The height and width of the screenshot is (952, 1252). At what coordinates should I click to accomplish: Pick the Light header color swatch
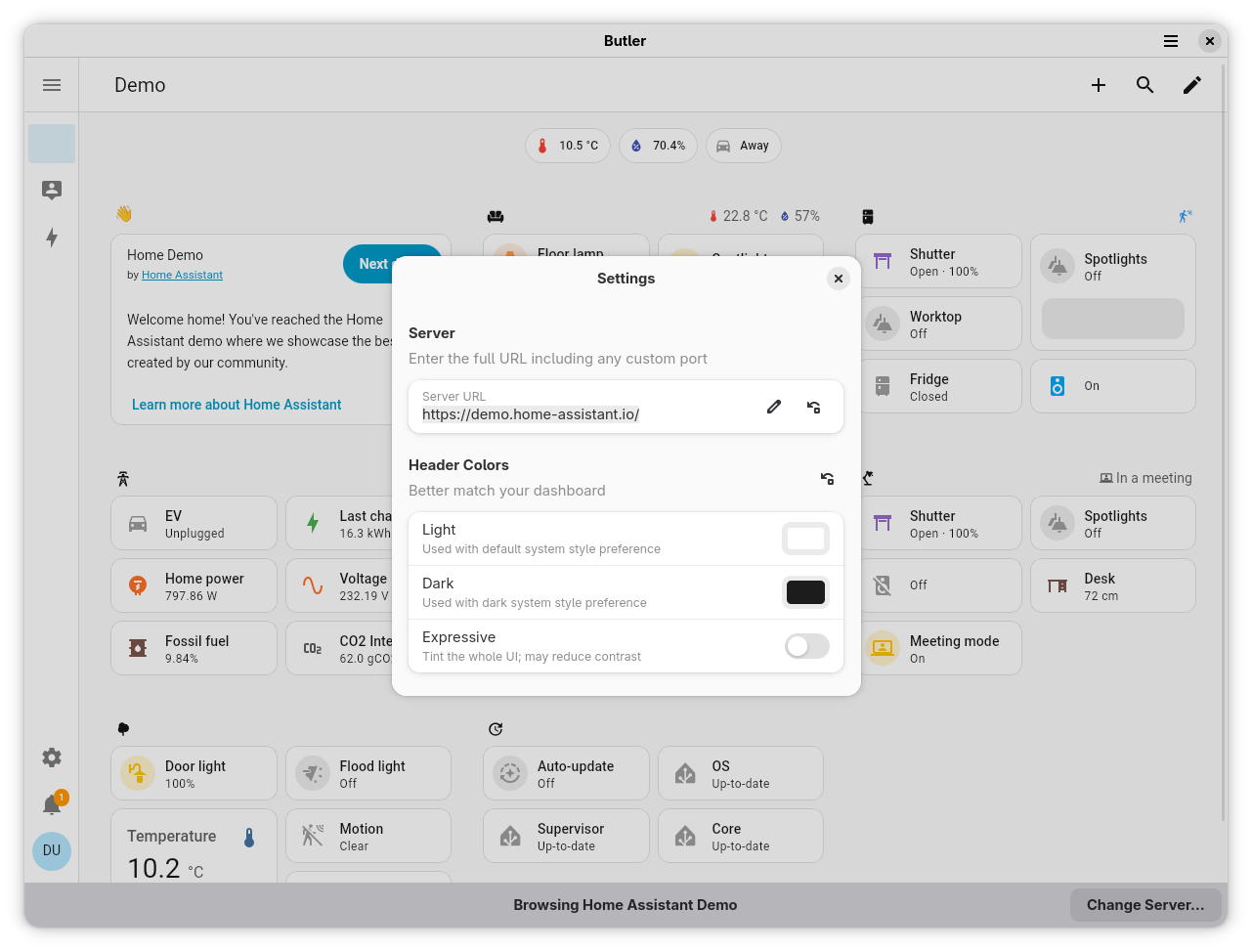806,539
